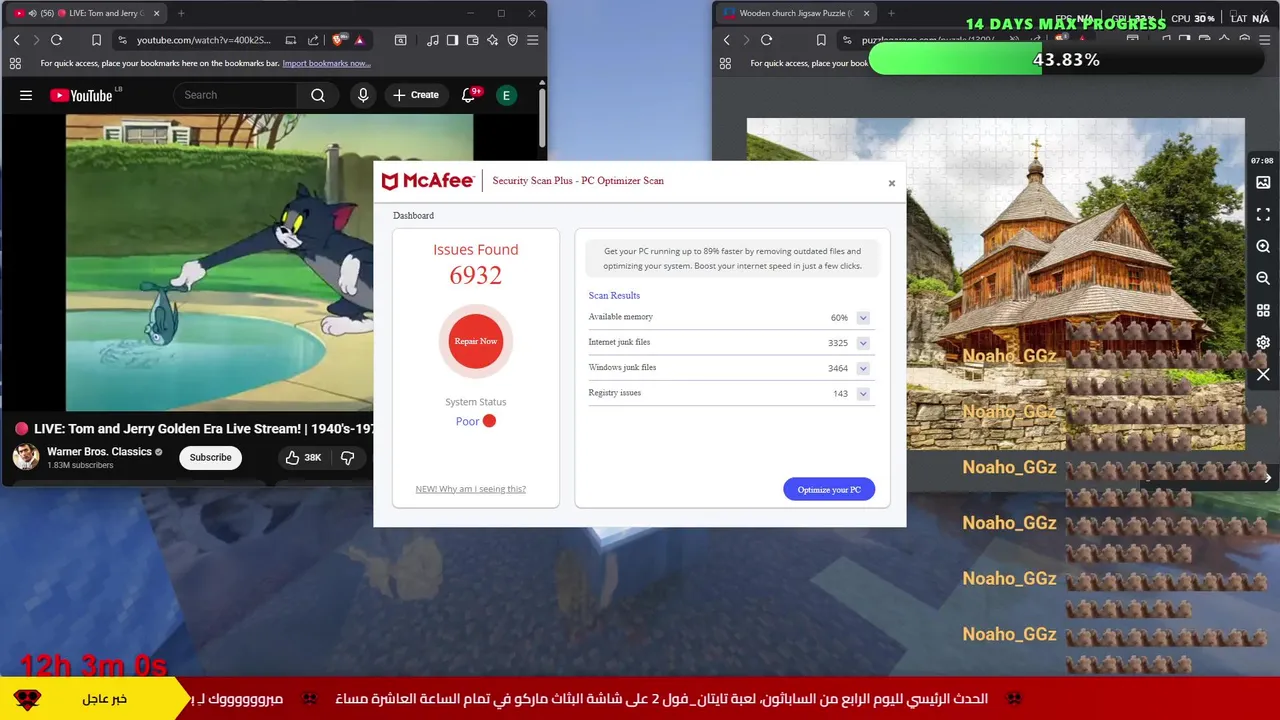
Task: Open YouTube notifications bell
Action: pos(468,95)
